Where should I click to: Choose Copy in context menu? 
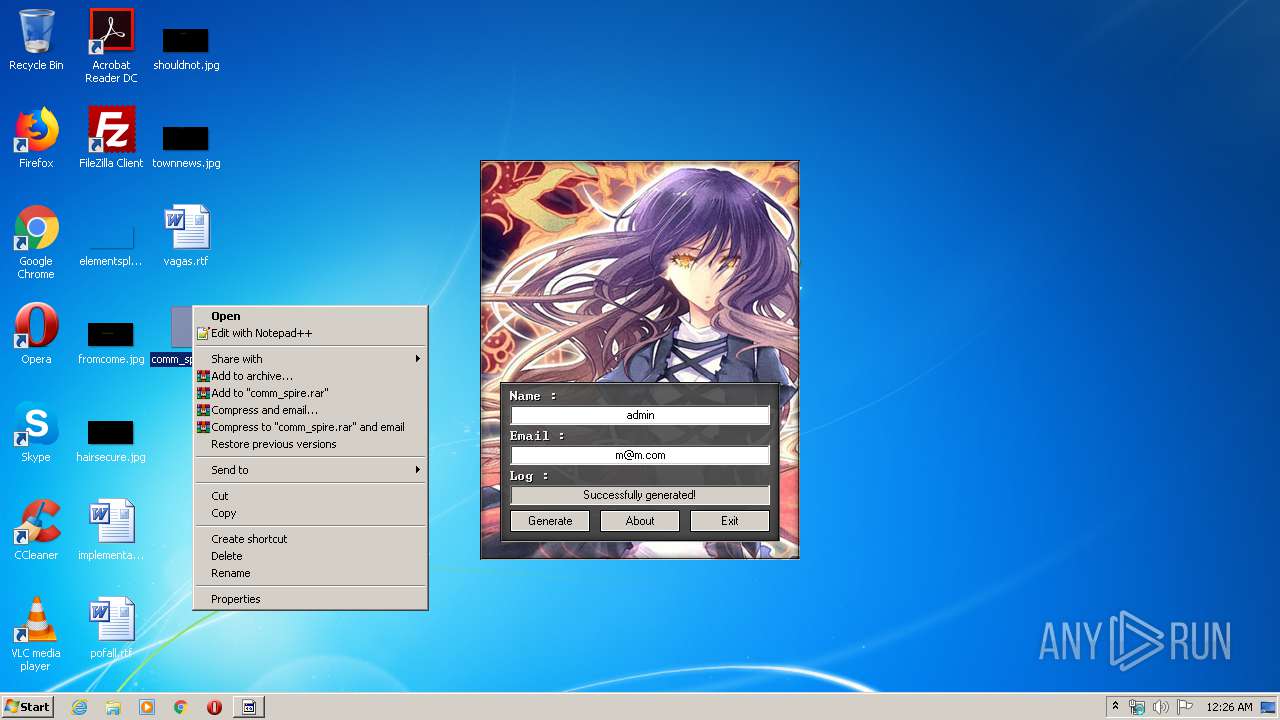pos(310,513)
